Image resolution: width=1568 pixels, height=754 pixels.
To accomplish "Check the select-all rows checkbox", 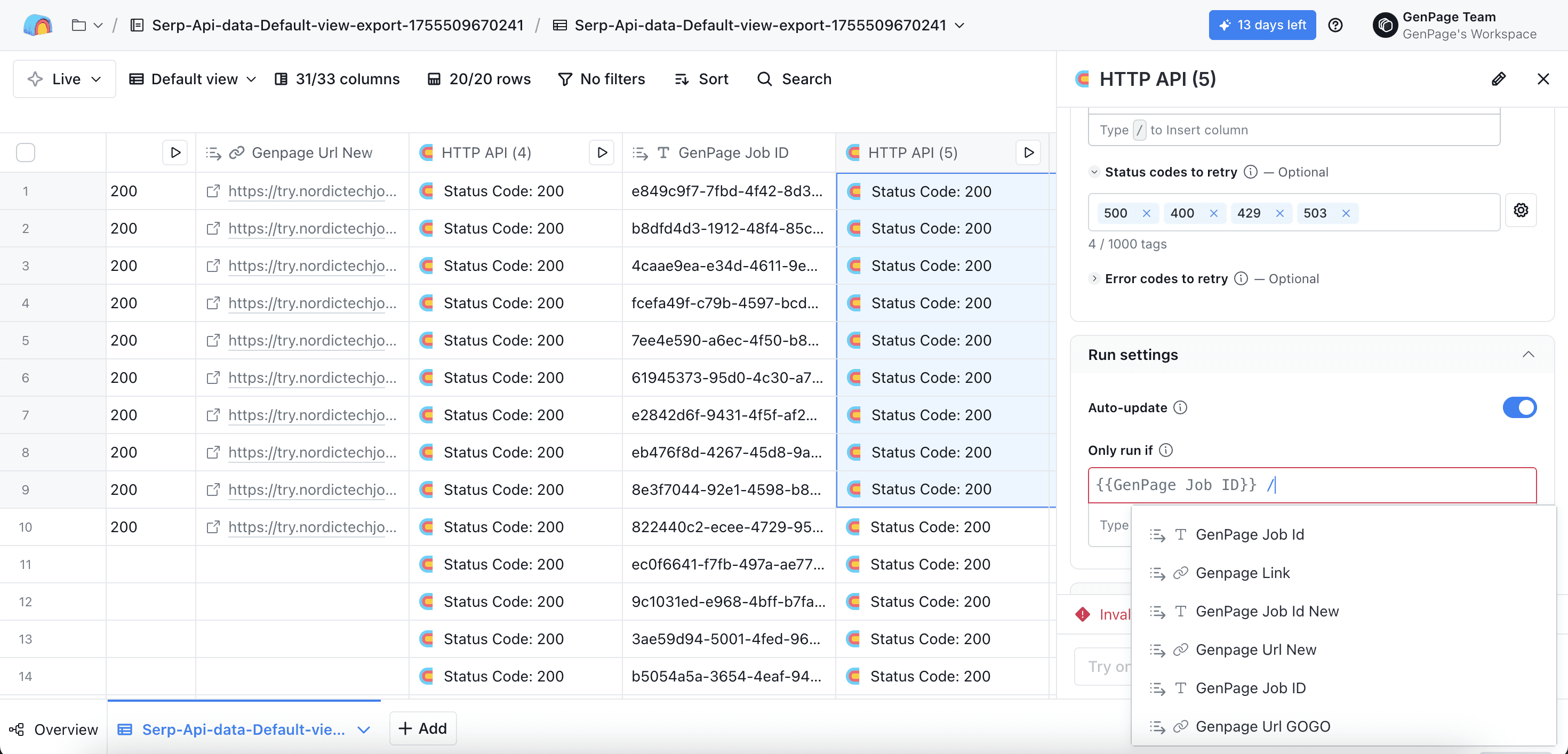I will coord(26,152).
